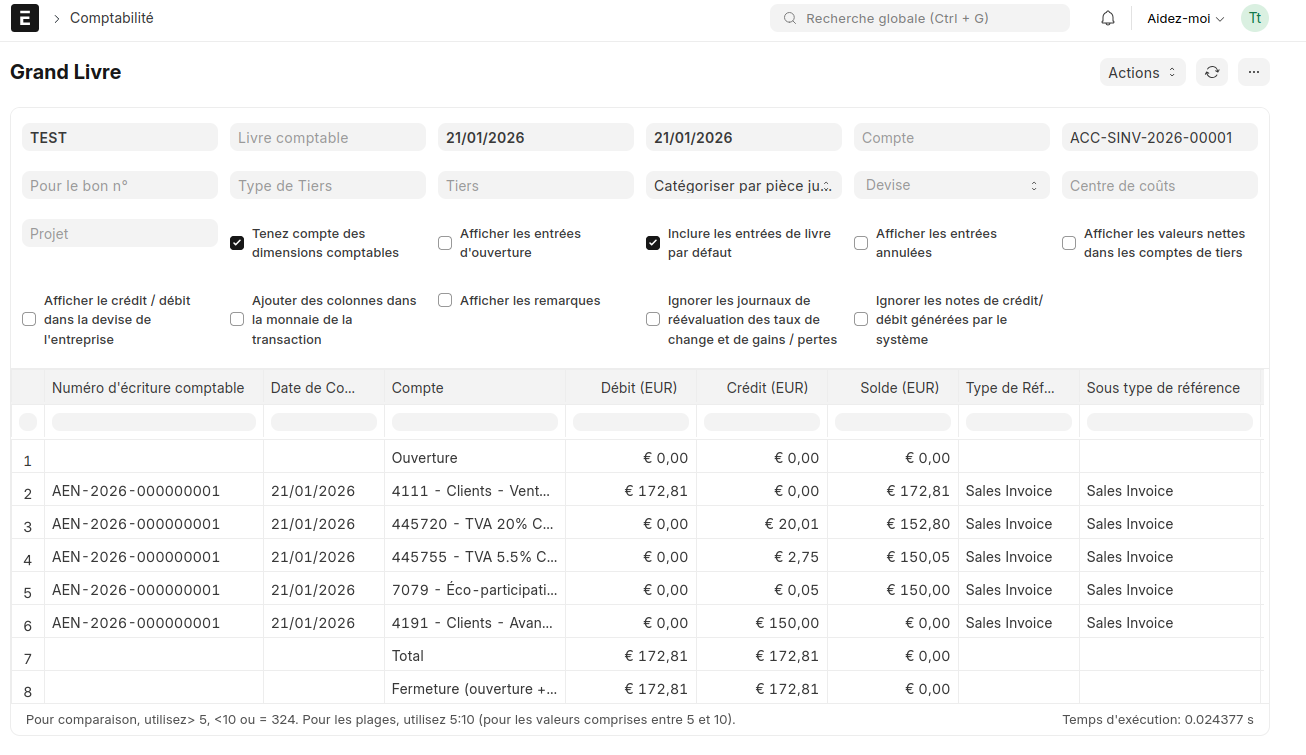This screenshot has width=1306, height=755.
Task: Open the Devise currency dropdown
Action: pos(952,185)
